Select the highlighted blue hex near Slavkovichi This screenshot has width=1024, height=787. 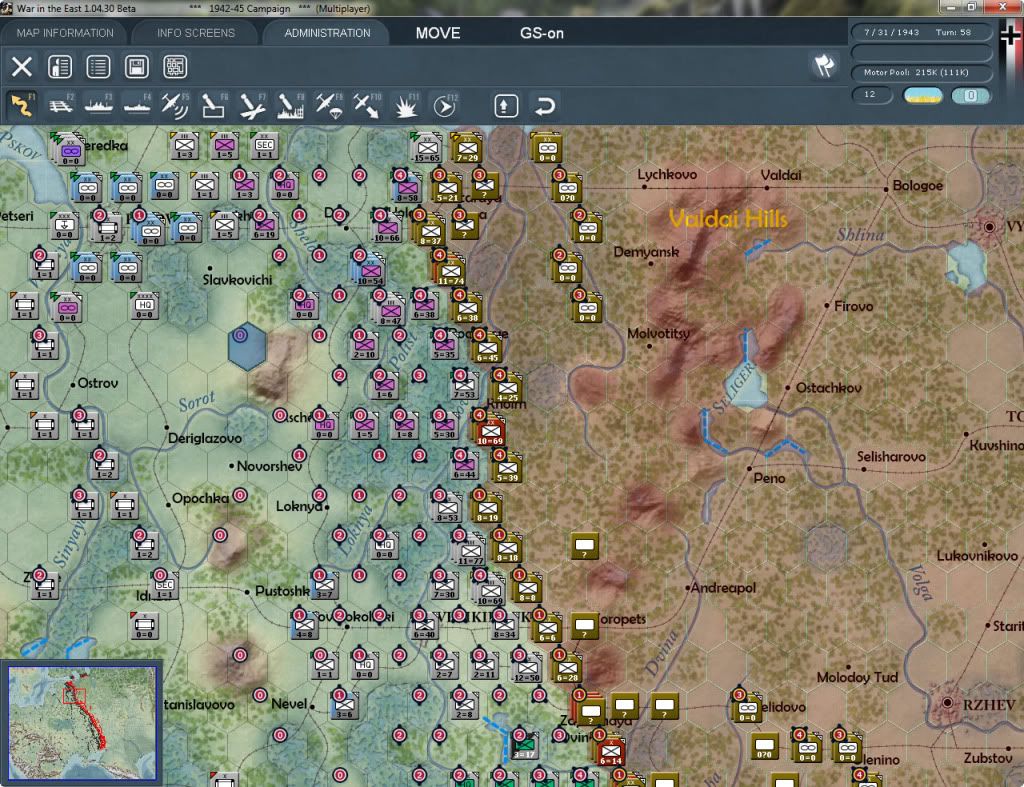point(247,346)
